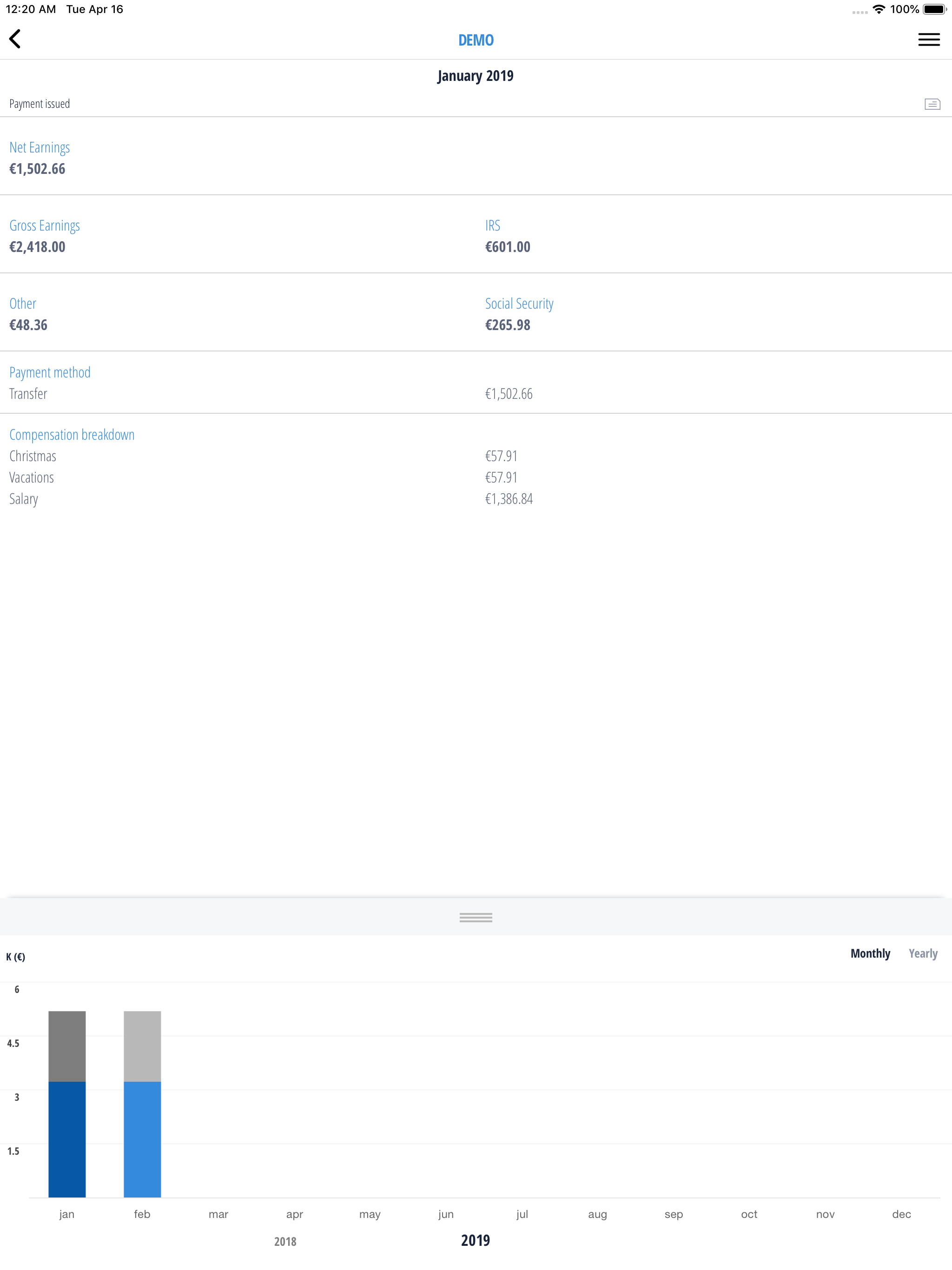Select the 2019 year label
The width and height of the screenshot is (952, 1270).
pyautogui.click(x=476, y=1240)
